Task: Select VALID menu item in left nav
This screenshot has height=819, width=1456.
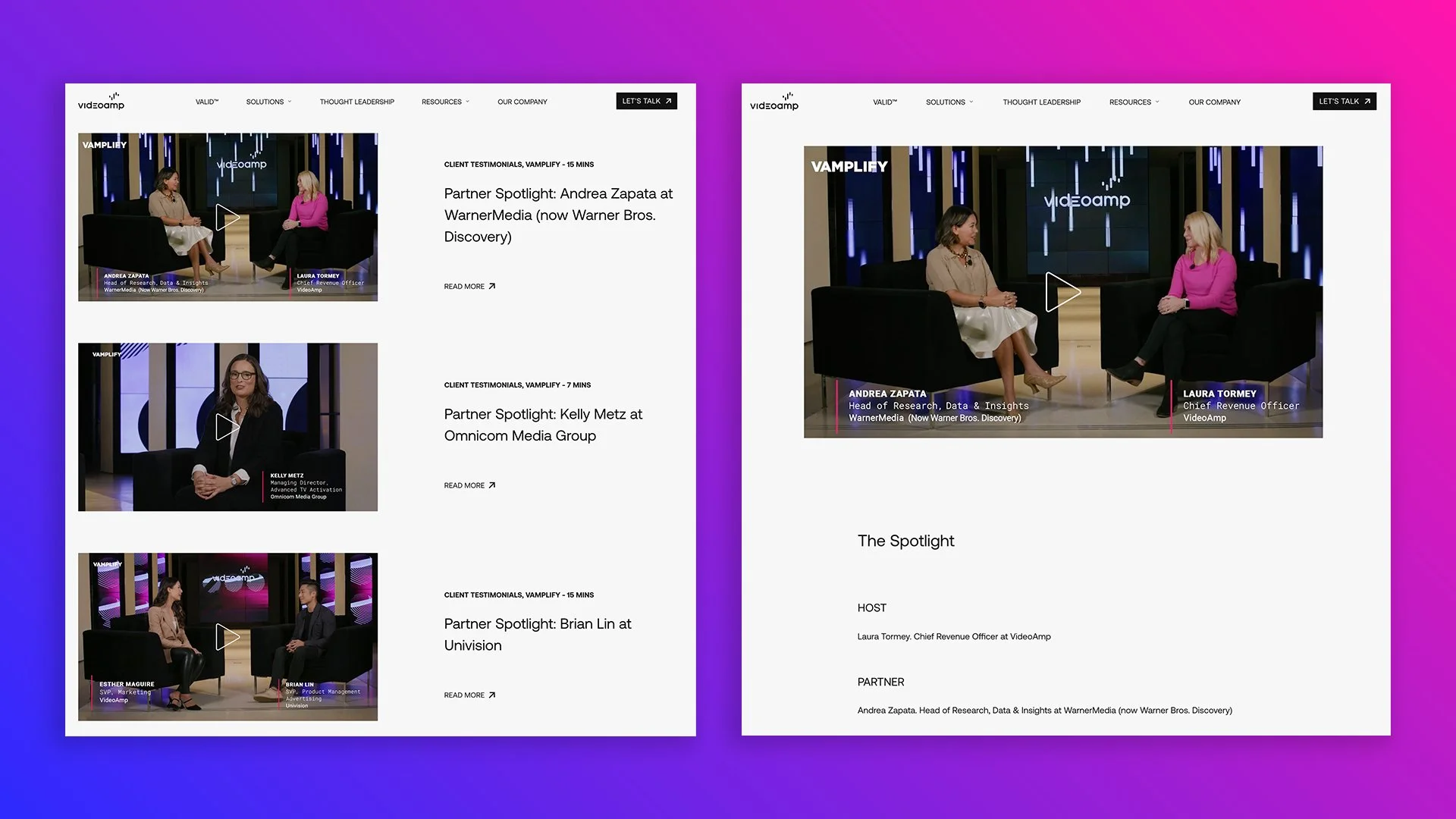Action: pyautogui.click(x=206, y=102)
